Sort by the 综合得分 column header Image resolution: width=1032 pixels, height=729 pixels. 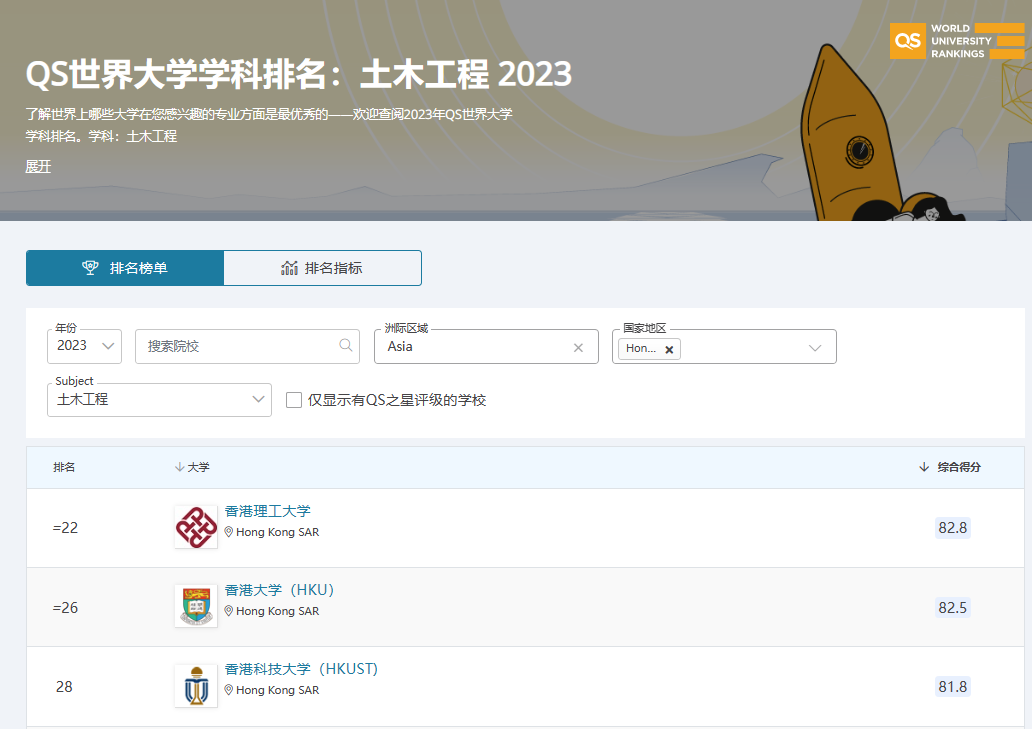tap(959, 467)
